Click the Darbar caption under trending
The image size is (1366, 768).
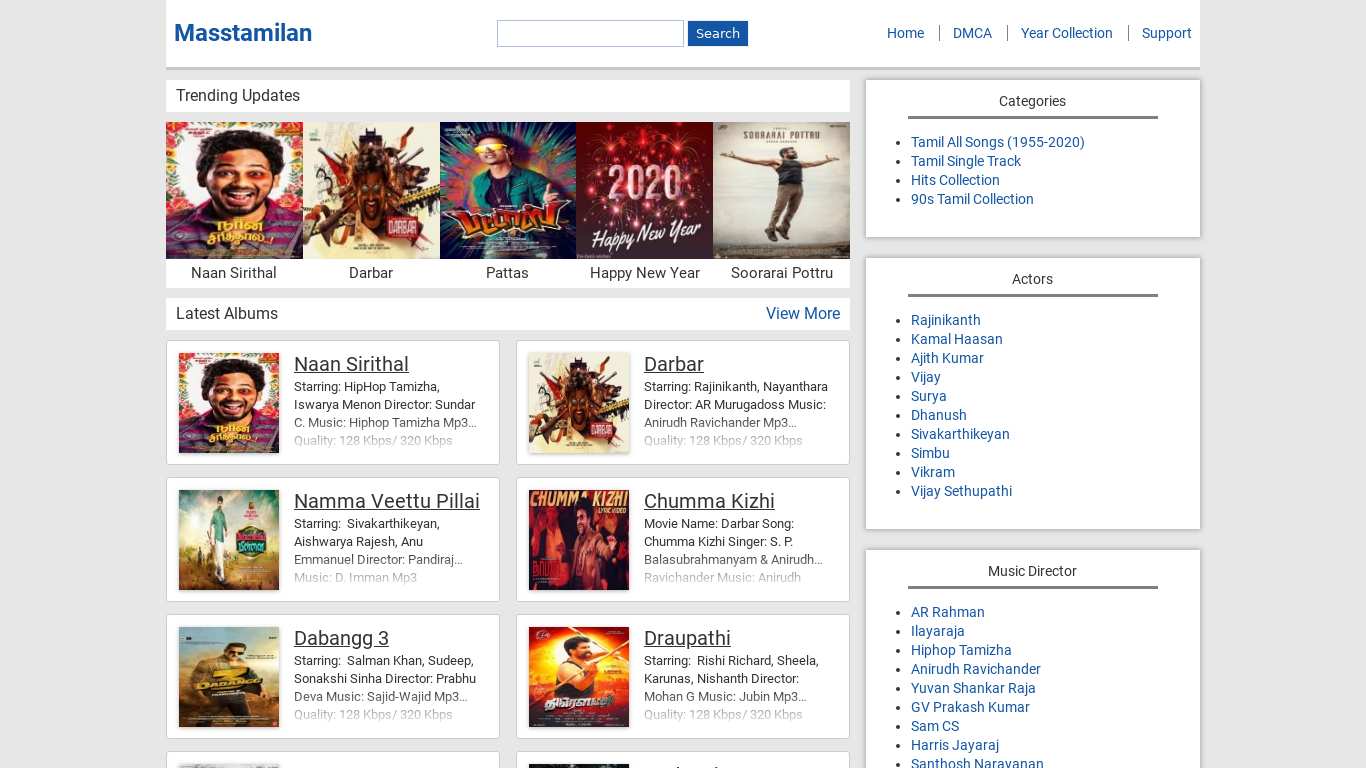click(371, 273)
